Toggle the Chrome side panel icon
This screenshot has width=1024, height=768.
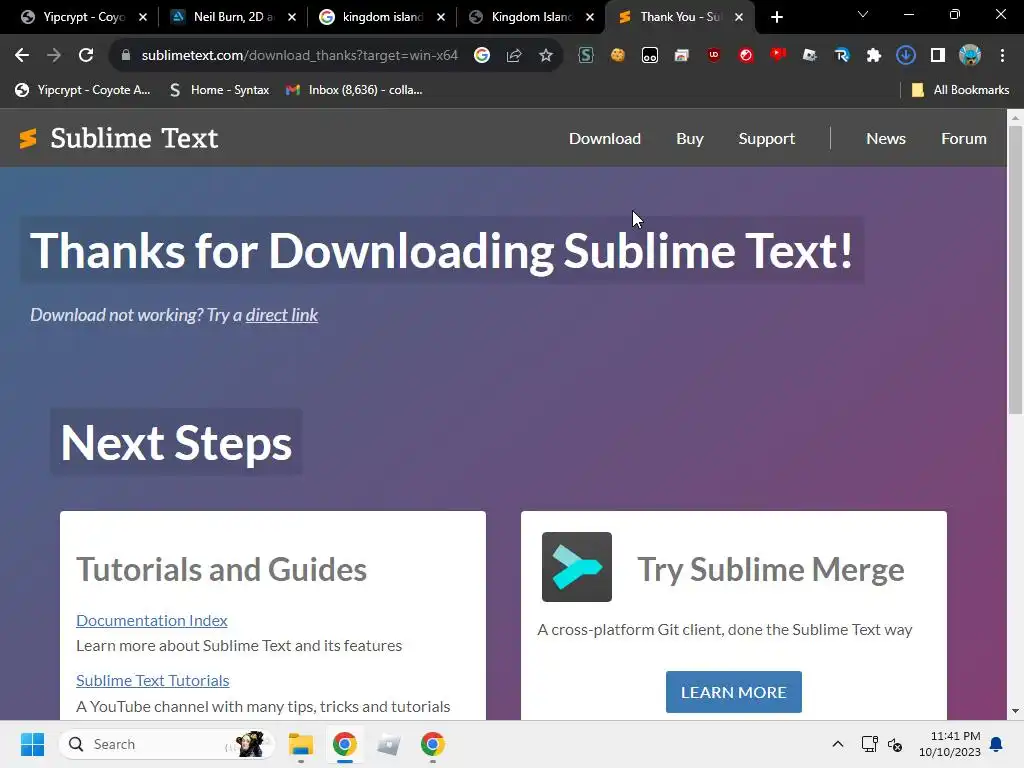(938, 56)
